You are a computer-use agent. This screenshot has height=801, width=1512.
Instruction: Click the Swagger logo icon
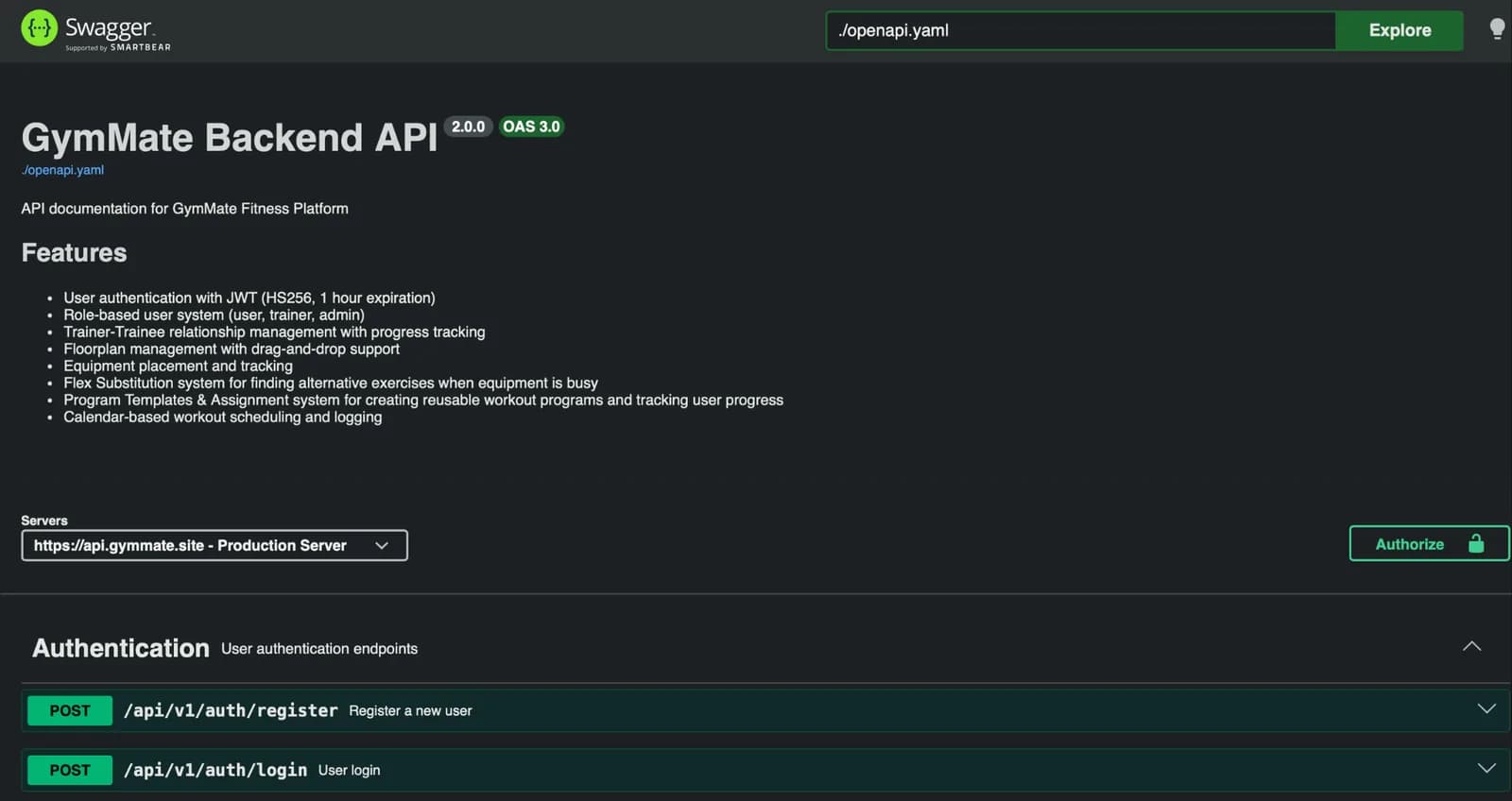pyautogui.click(x=39, y=28)
